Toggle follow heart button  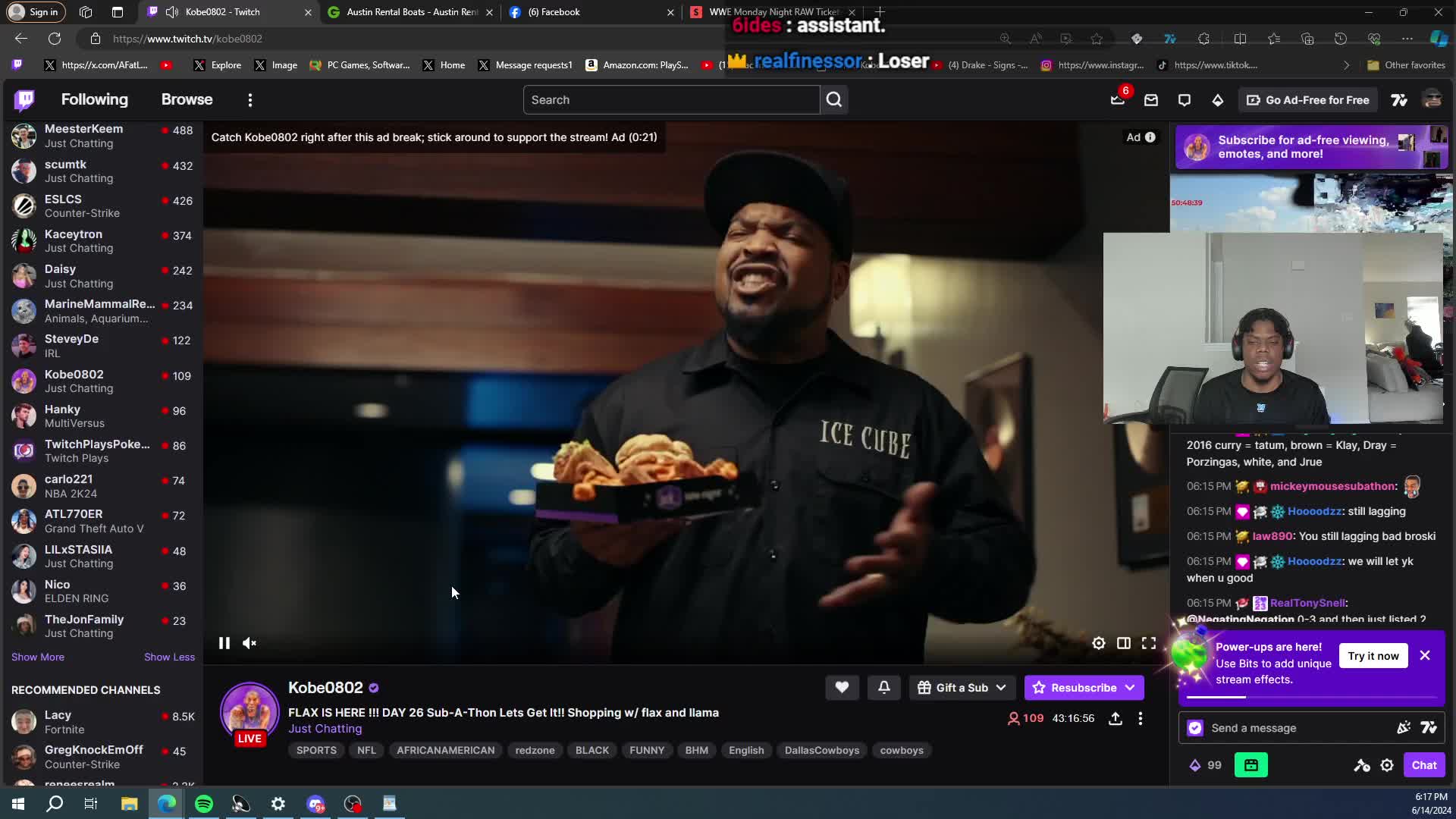pyautogui.click(x=842, y=687)
